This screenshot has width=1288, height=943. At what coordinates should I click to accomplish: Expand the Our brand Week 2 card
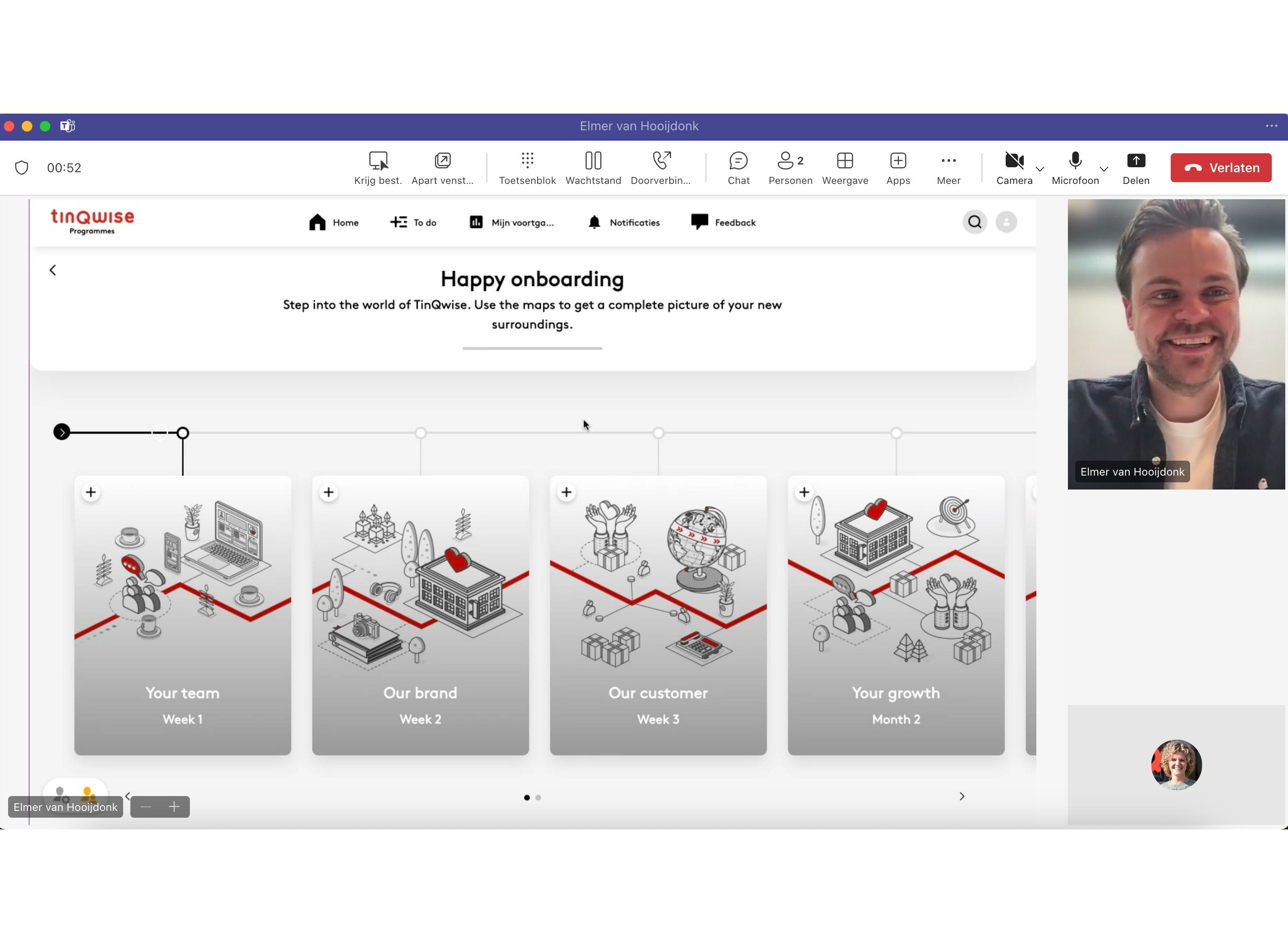click(x=327, y=491)
